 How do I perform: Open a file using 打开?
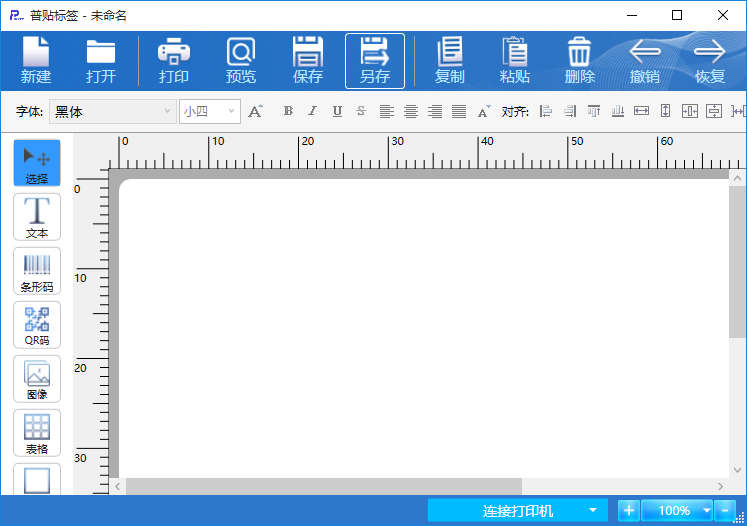[x=101, y=61]
